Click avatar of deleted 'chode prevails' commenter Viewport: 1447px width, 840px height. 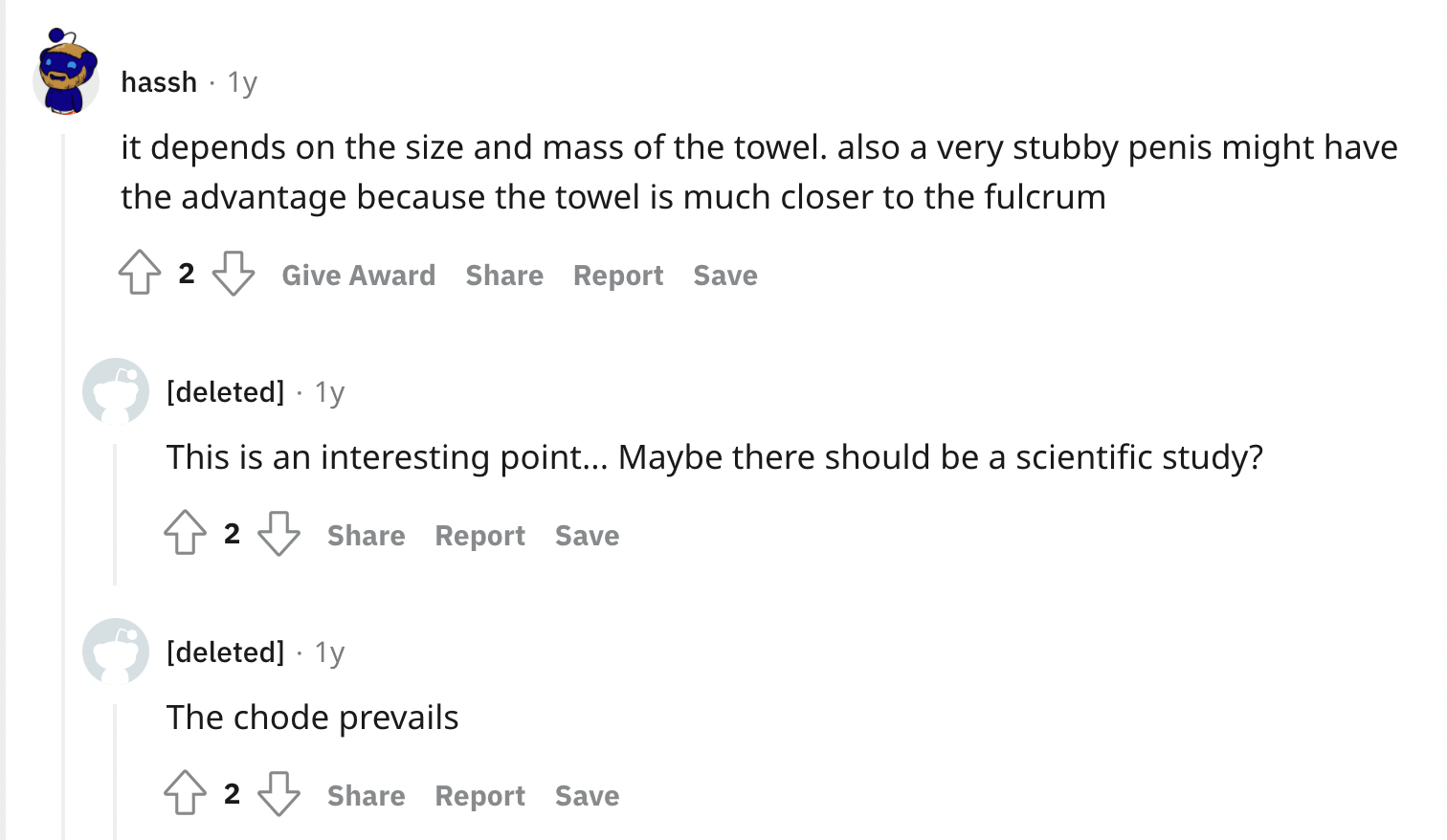pyautogui.click(x=116, y=651)
